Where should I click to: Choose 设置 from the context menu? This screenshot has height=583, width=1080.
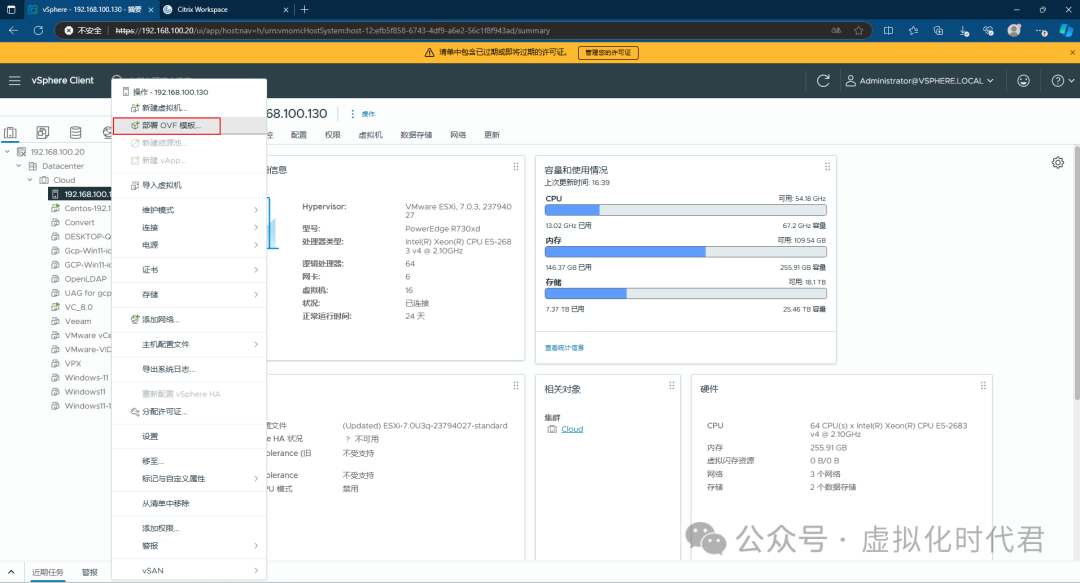point(189,436)
